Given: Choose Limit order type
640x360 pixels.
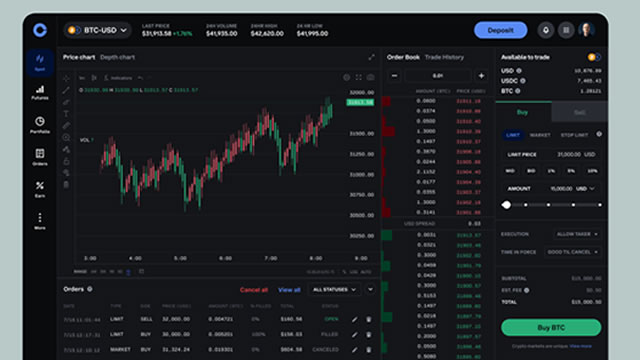Looking at the screenshot, I should pyautogui.click(x=513, y=135).
